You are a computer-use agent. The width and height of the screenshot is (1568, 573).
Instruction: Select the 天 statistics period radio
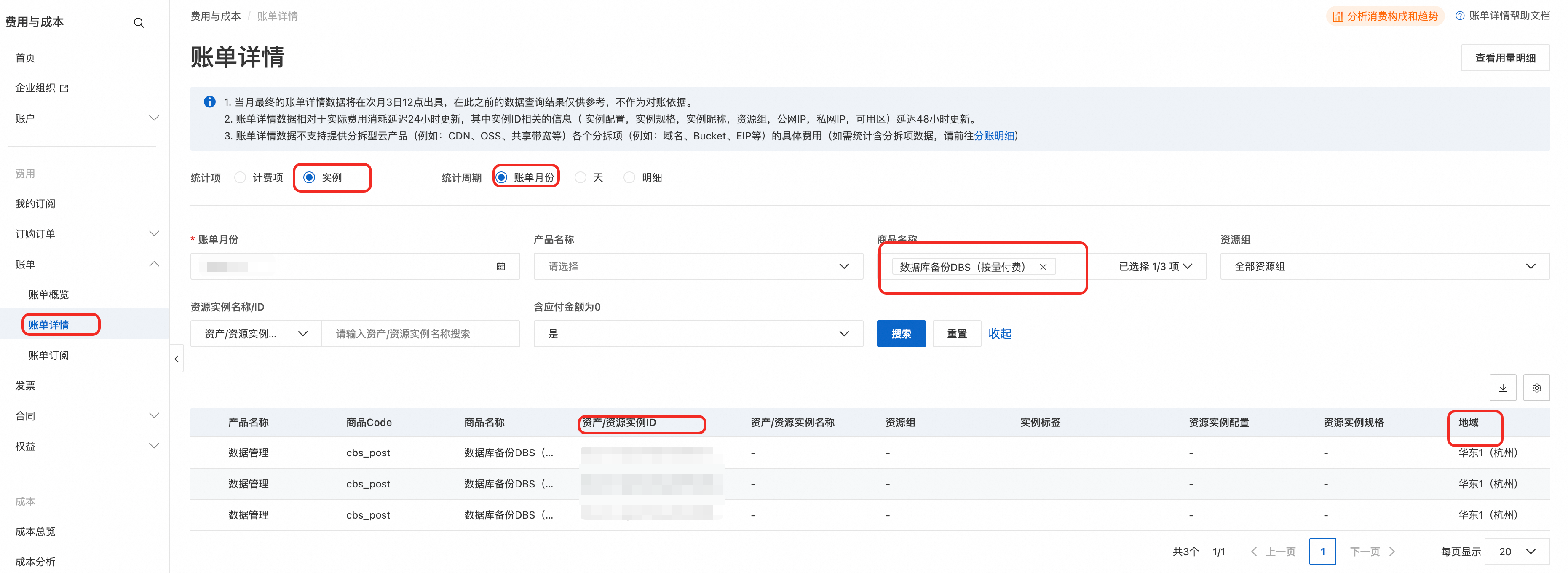(581, 177)
